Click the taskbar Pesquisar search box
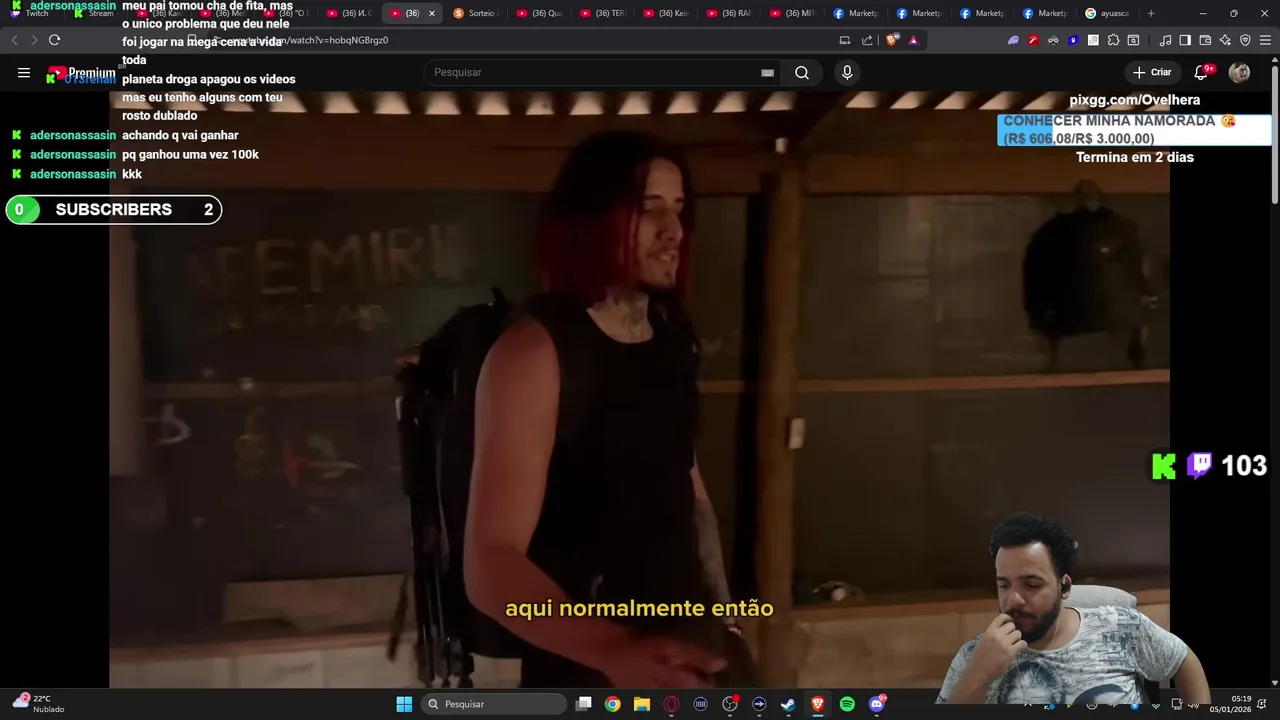 (494, 704)
